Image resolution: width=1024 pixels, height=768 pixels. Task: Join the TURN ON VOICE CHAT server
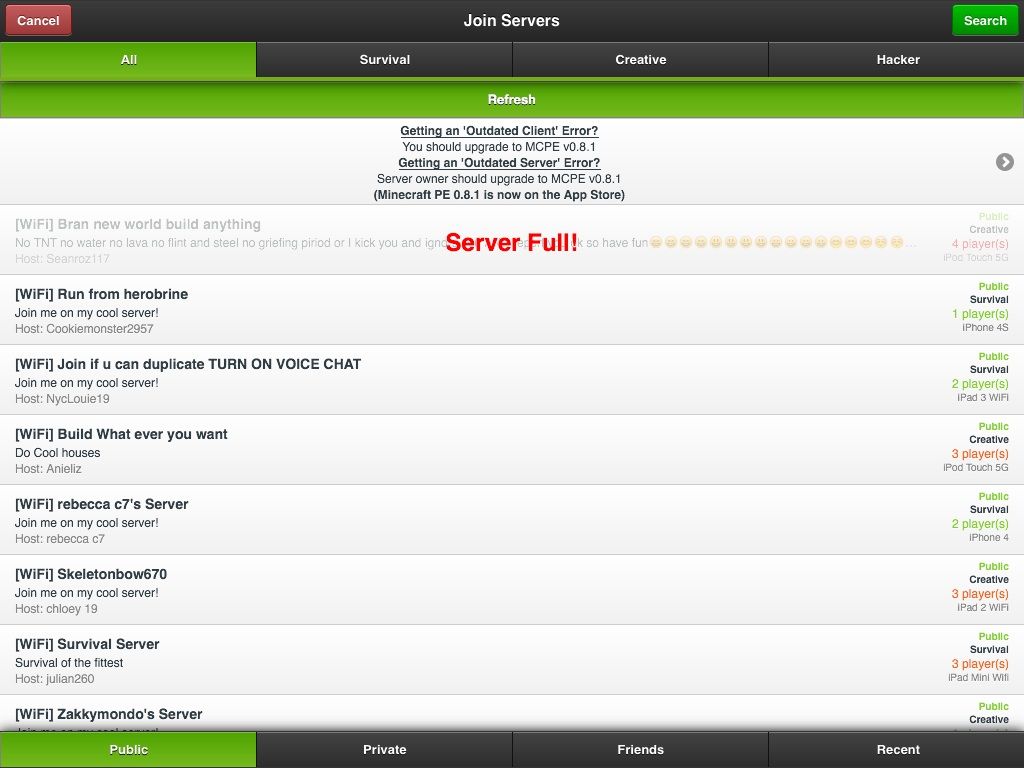[512, 379]
